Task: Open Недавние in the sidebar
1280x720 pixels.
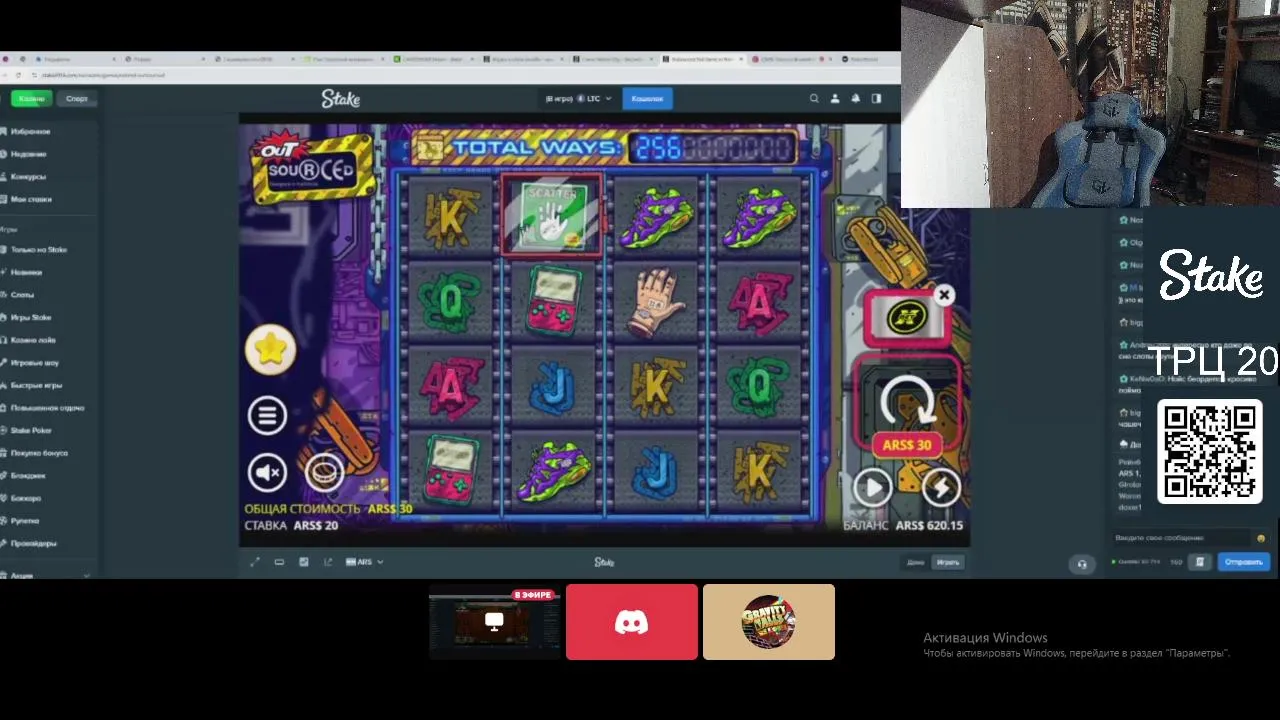Action: 28,154
